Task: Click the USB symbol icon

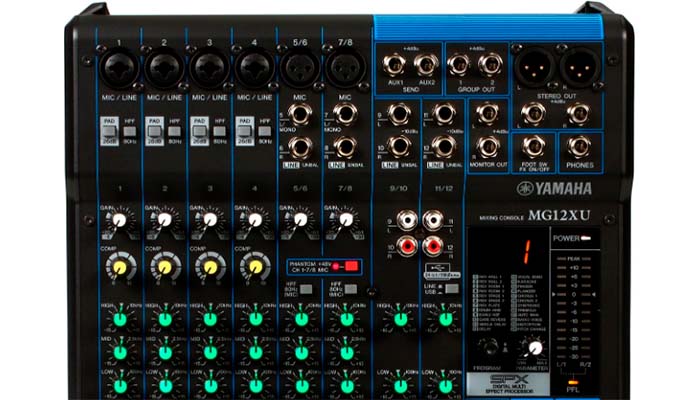Action: (438, 267)
